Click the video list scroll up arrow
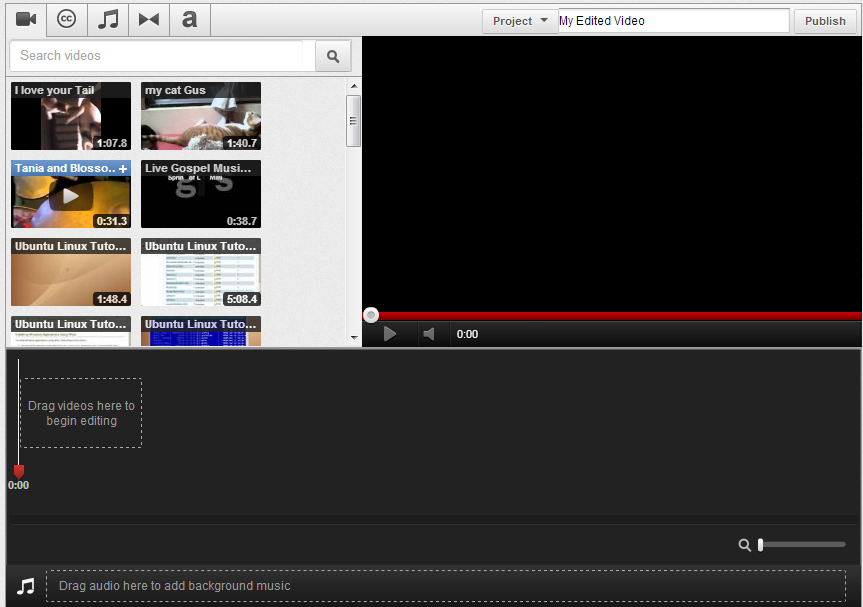This screenshot has height=607, width=863. click(353, 87)
